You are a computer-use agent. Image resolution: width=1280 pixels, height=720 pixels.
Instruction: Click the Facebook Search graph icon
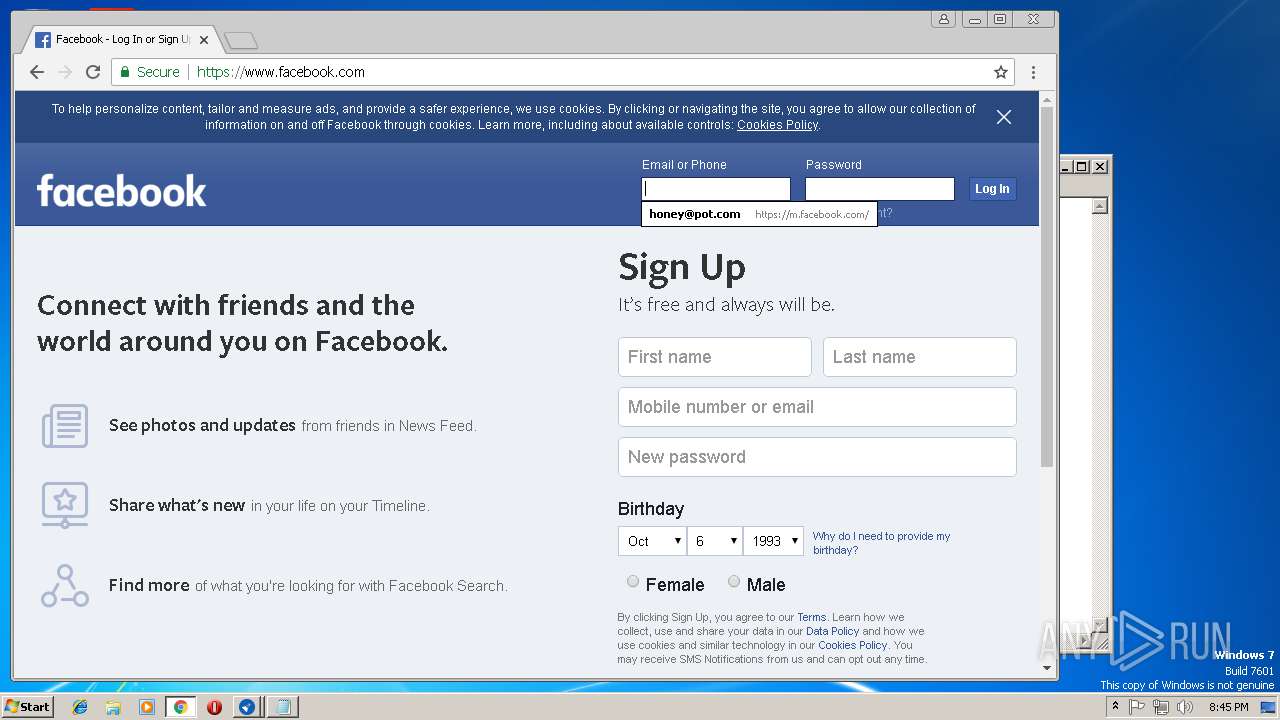click(65, 586)
